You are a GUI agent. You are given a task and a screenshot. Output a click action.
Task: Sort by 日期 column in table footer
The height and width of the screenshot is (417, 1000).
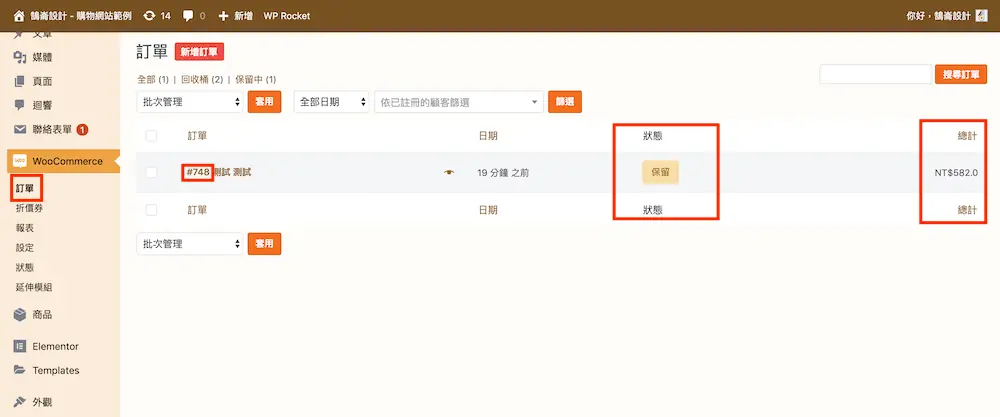tap(488, 210)
